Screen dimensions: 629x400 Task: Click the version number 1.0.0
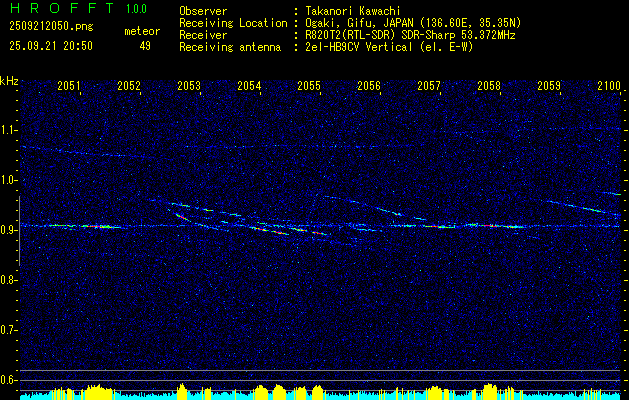[136, 9]
